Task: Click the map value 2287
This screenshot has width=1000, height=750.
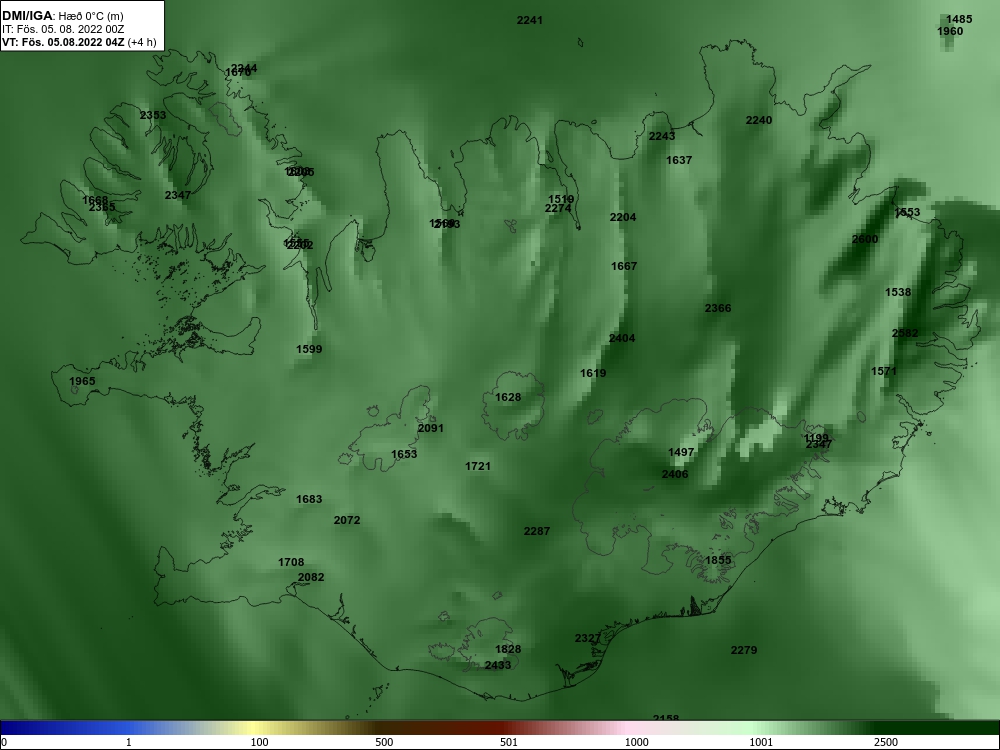Action: pos(536,531)
